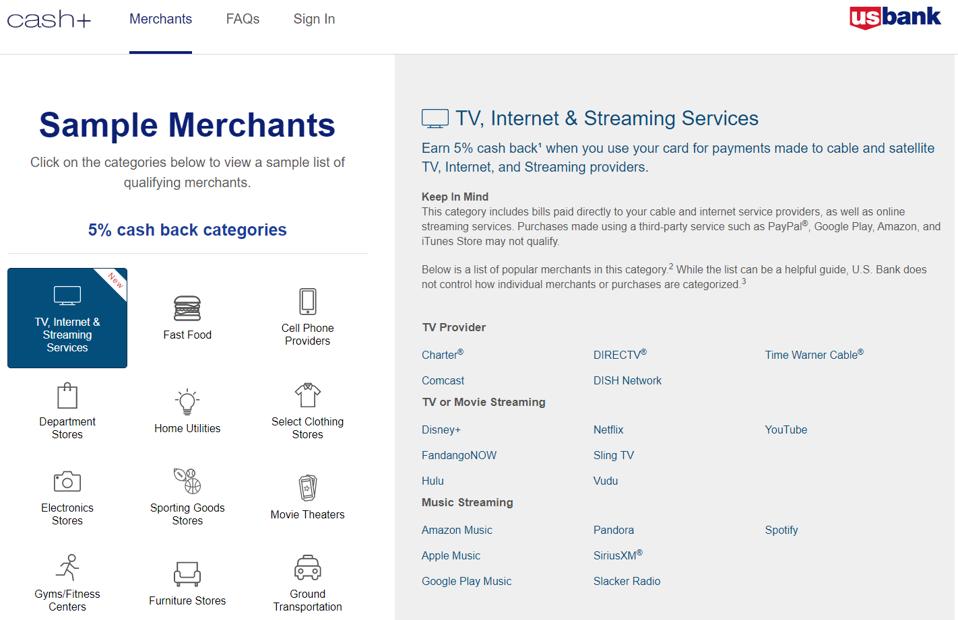Screen dimensions: 958x620
Task: Select the Electronics Stores camera icon
Action: pyautogui.click(x=66, y=488)
